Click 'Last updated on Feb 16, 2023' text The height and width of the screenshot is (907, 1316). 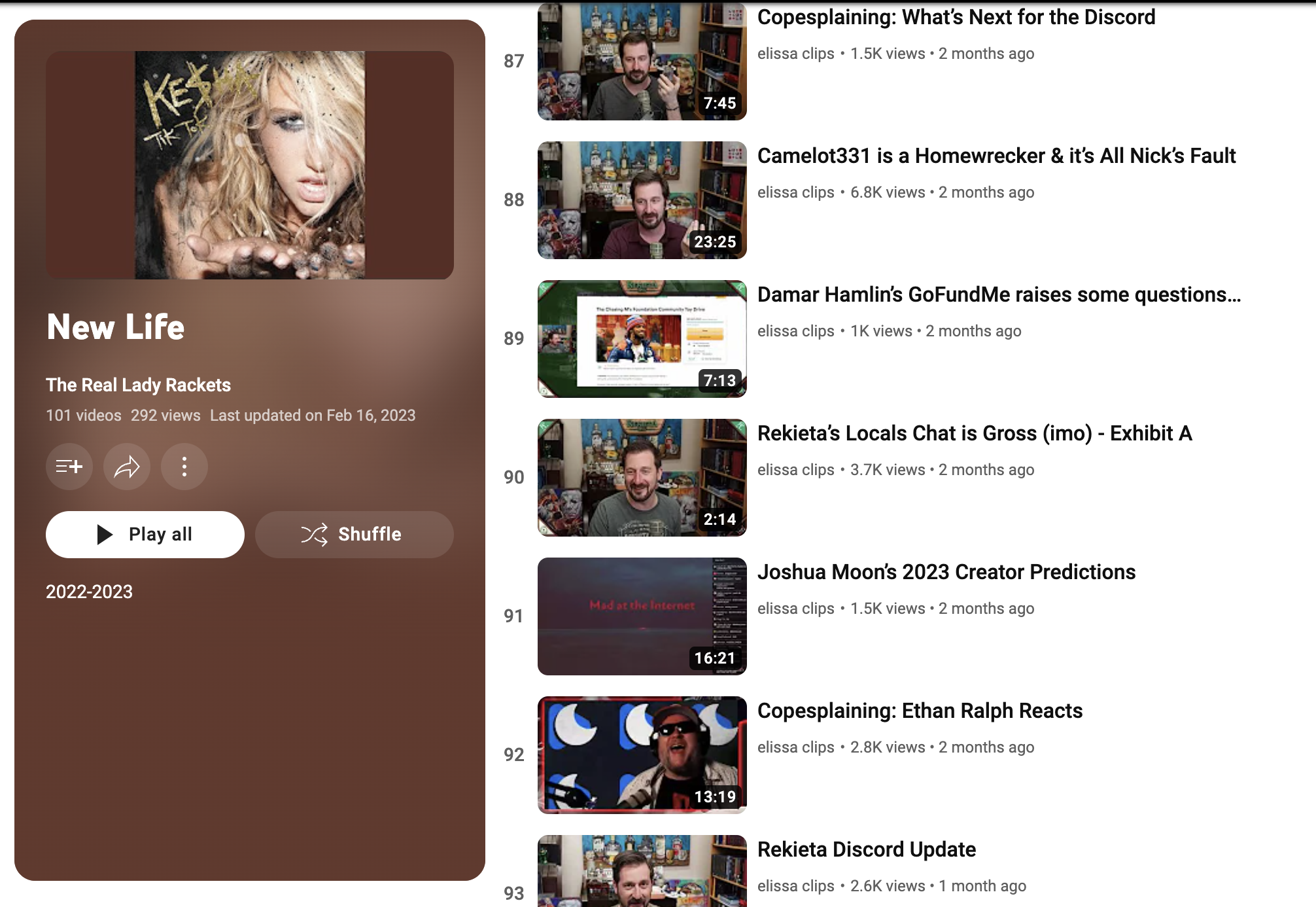point(313,416)
